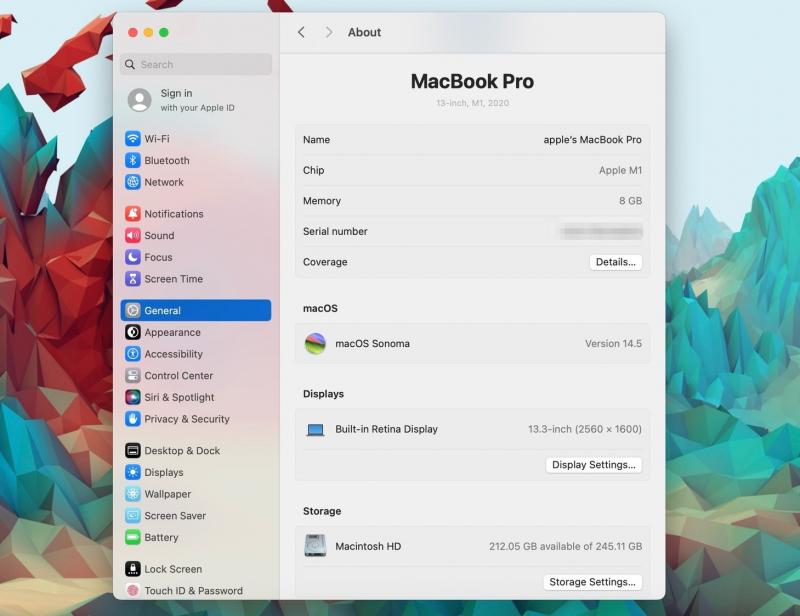The width and height of the screenshot is (800, 616).
Task: Select the Accessibility icon
Action: click(133, 354)
